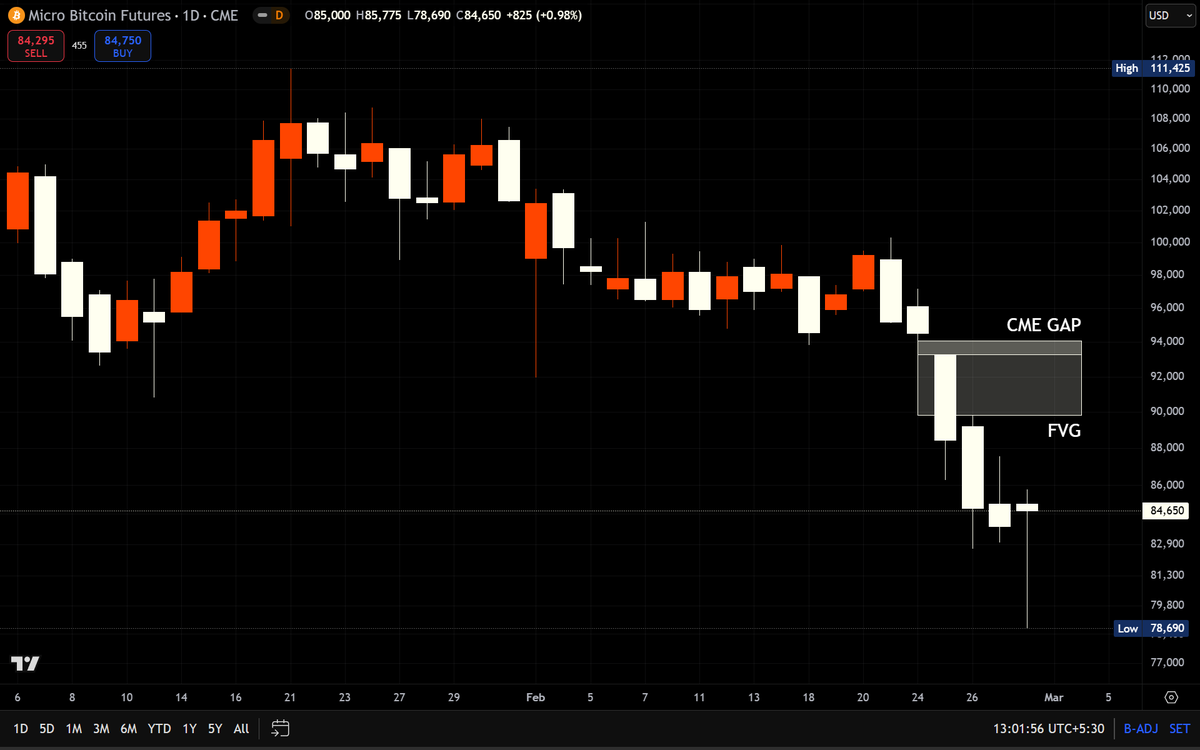
Task: Toggle the B-ADJ back-adjustment option
Action: [1140, 729]
